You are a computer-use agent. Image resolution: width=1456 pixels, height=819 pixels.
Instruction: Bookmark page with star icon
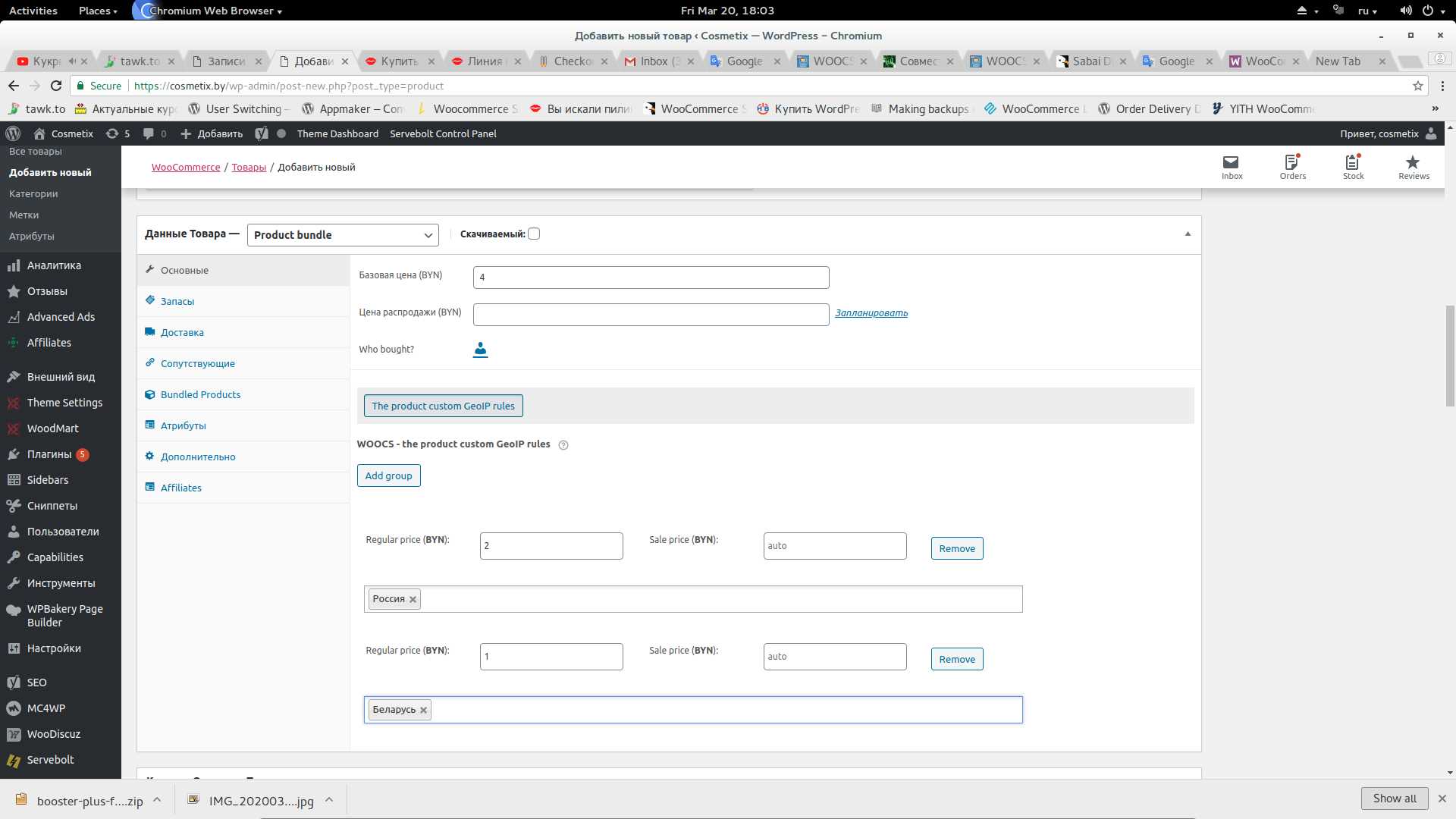click(1417, 86)
